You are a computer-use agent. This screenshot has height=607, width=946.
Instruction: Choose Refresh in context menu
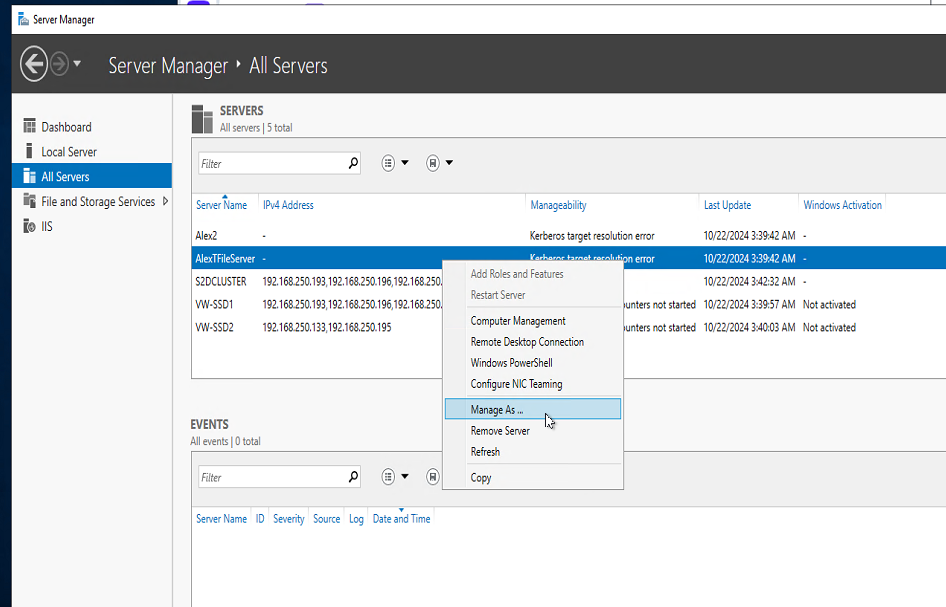point(533,452)
